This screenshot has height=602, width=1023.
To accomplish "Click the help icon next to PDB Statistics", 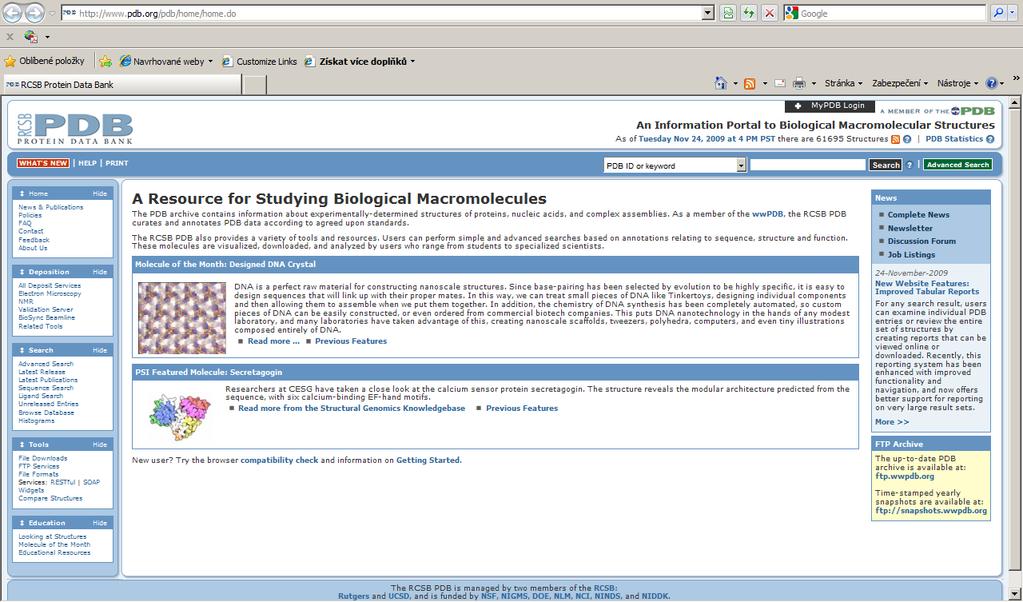I will point(990,139).
